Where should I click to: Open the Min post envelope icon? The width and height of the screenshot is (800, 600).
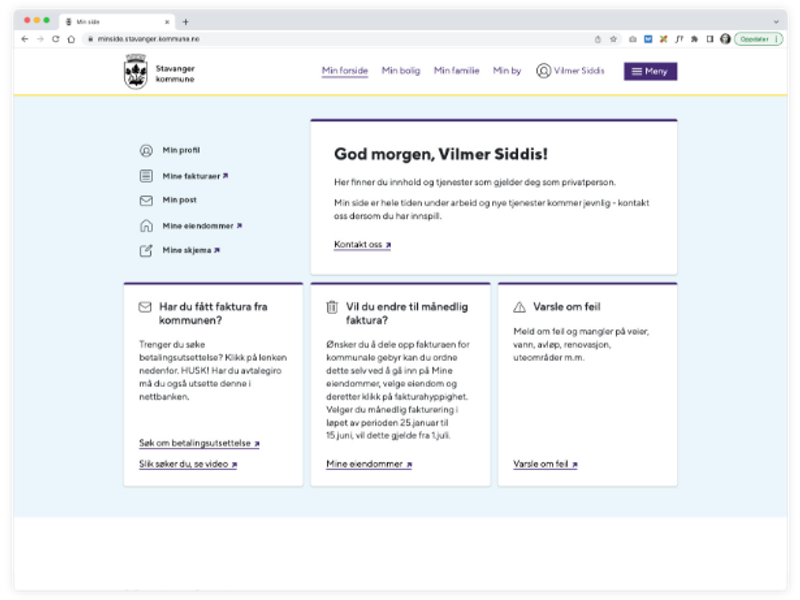[x=146, y=201]
